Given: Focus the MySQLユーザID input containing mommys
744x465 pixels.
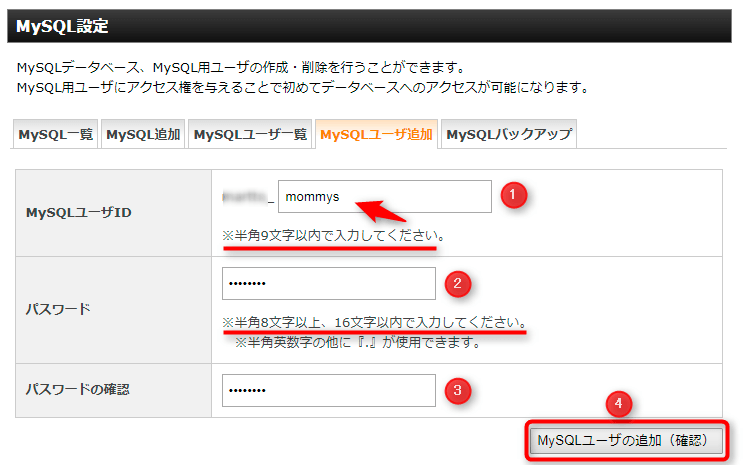Looking at the screenshot, I should click(385, 196).
